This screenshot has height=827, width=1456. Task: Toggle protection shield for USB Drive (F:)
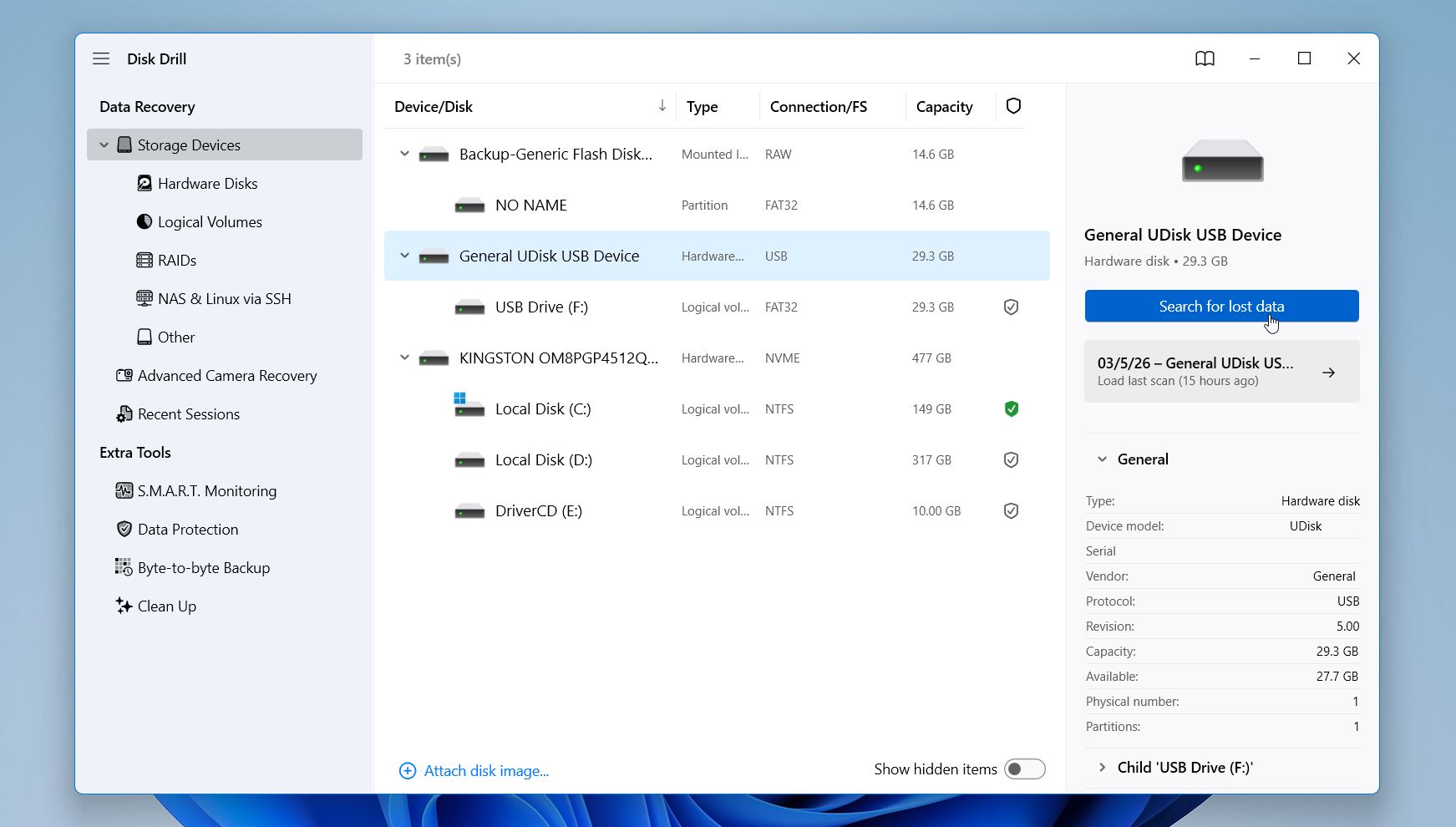1011,307
